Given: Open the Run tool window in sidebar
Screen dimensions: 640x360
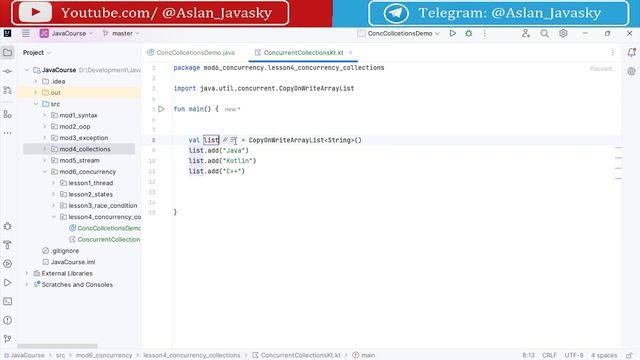Looking at the screenshot, I should pos(7,282).
